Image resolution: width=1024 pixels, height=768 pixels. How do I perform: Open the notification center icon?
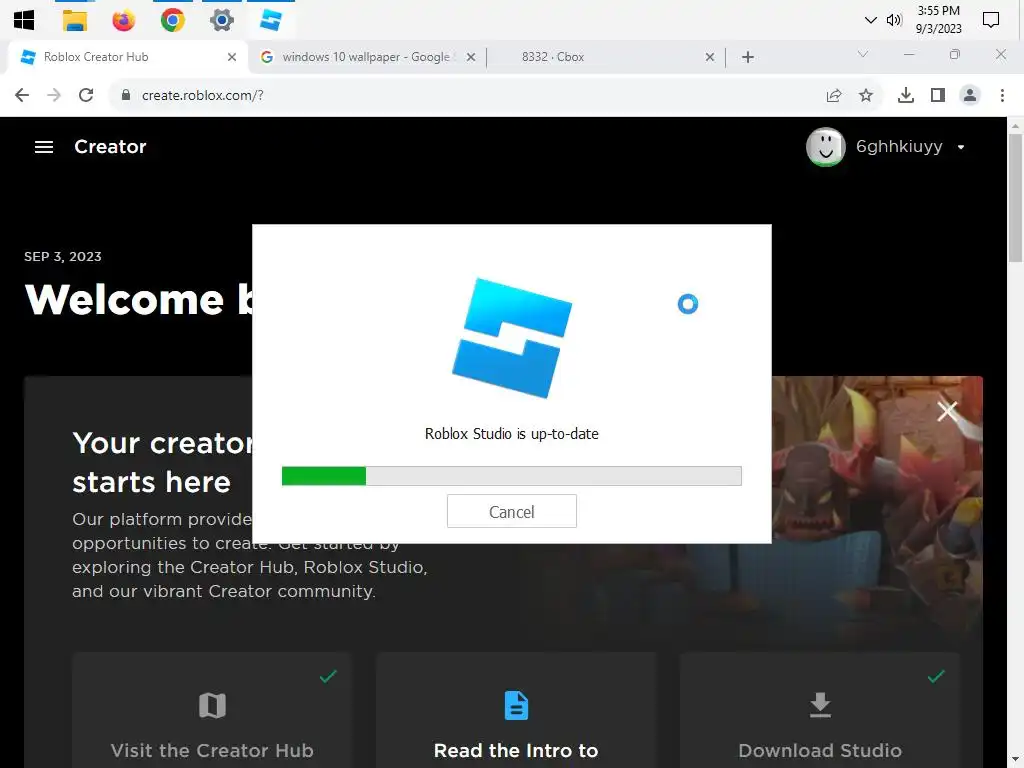pos(991,20)
